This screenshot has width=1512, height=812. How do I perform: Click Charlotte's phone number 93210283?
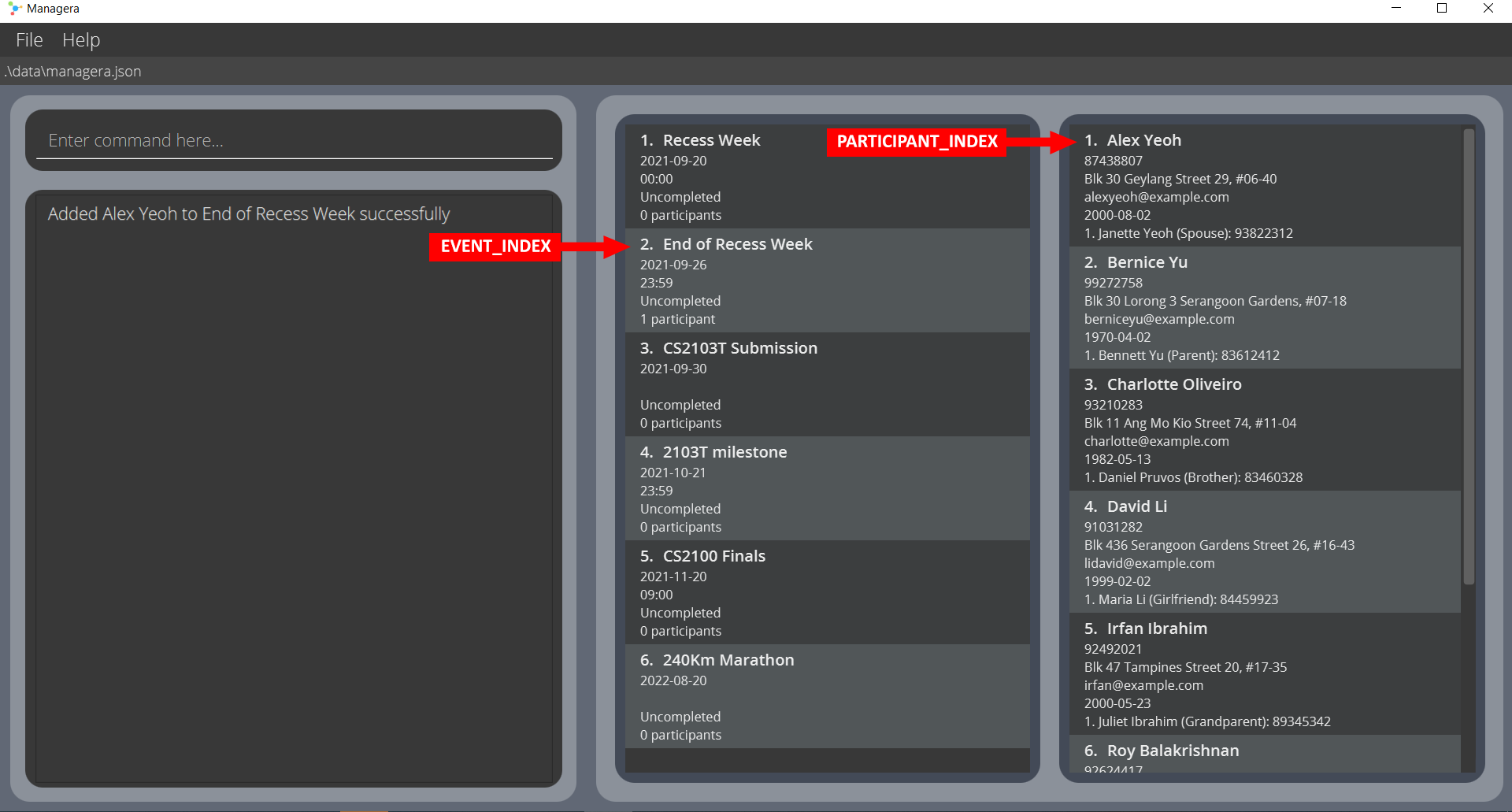1113,405
